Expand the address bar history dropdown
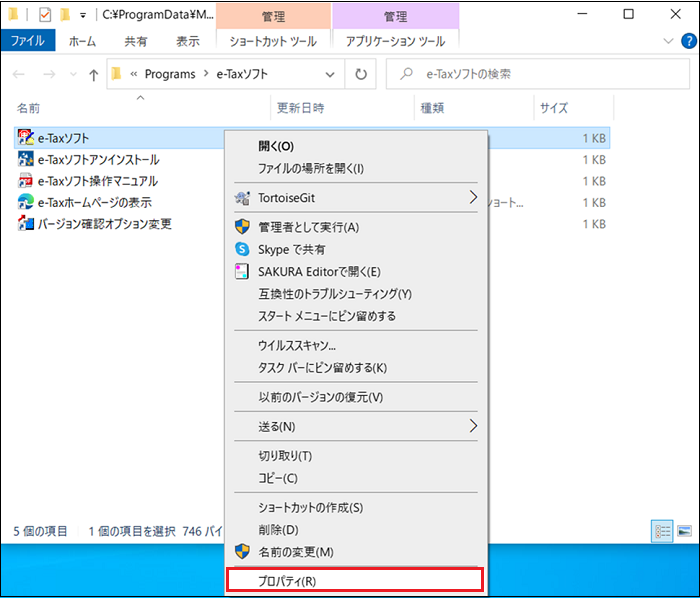This screenshot has width=700, height=598. click(x=330, y=74)
